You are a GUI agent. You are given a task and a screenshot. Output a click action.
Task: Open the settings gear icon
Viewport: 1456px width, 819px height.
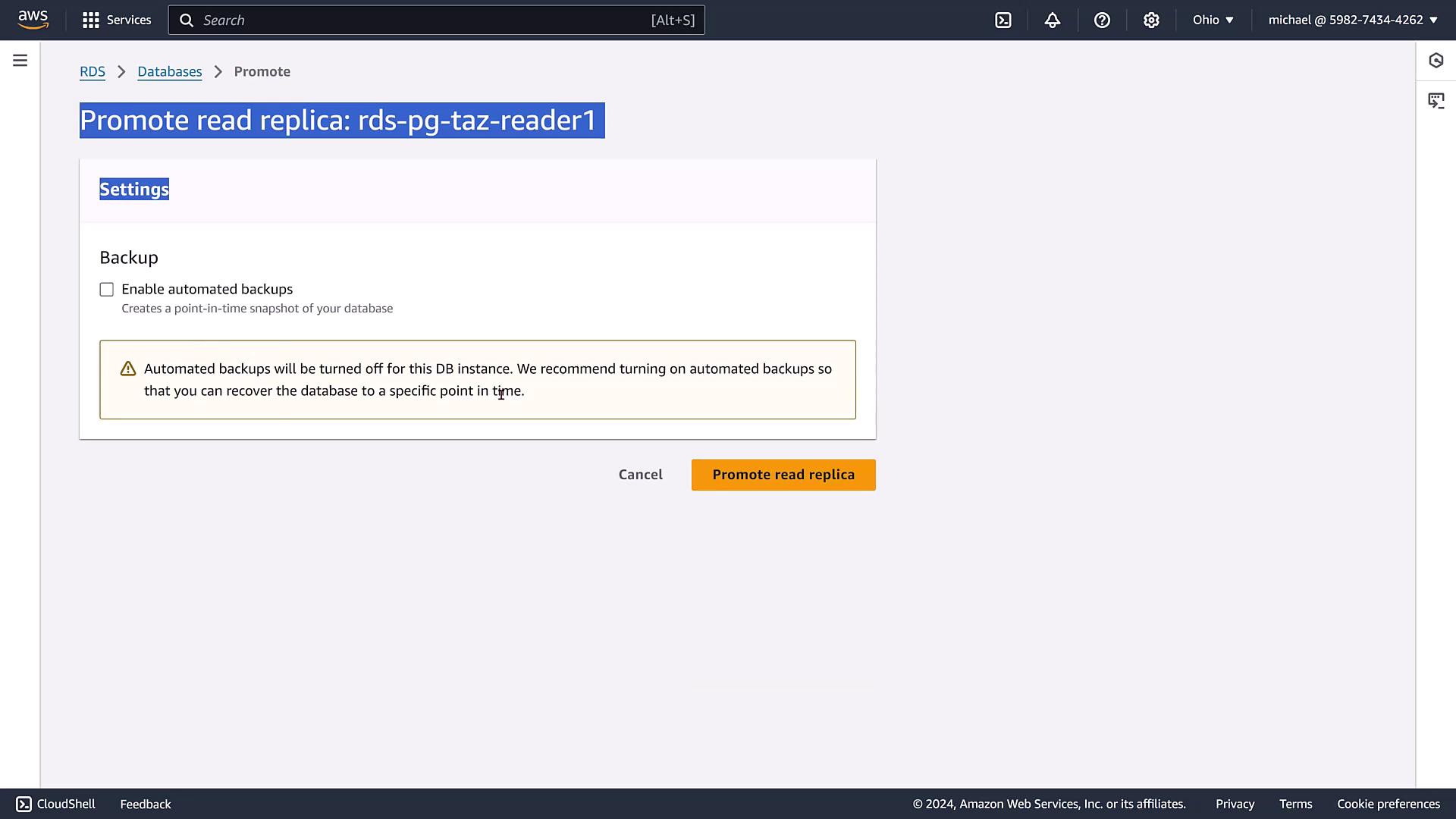pos(1151,20)
